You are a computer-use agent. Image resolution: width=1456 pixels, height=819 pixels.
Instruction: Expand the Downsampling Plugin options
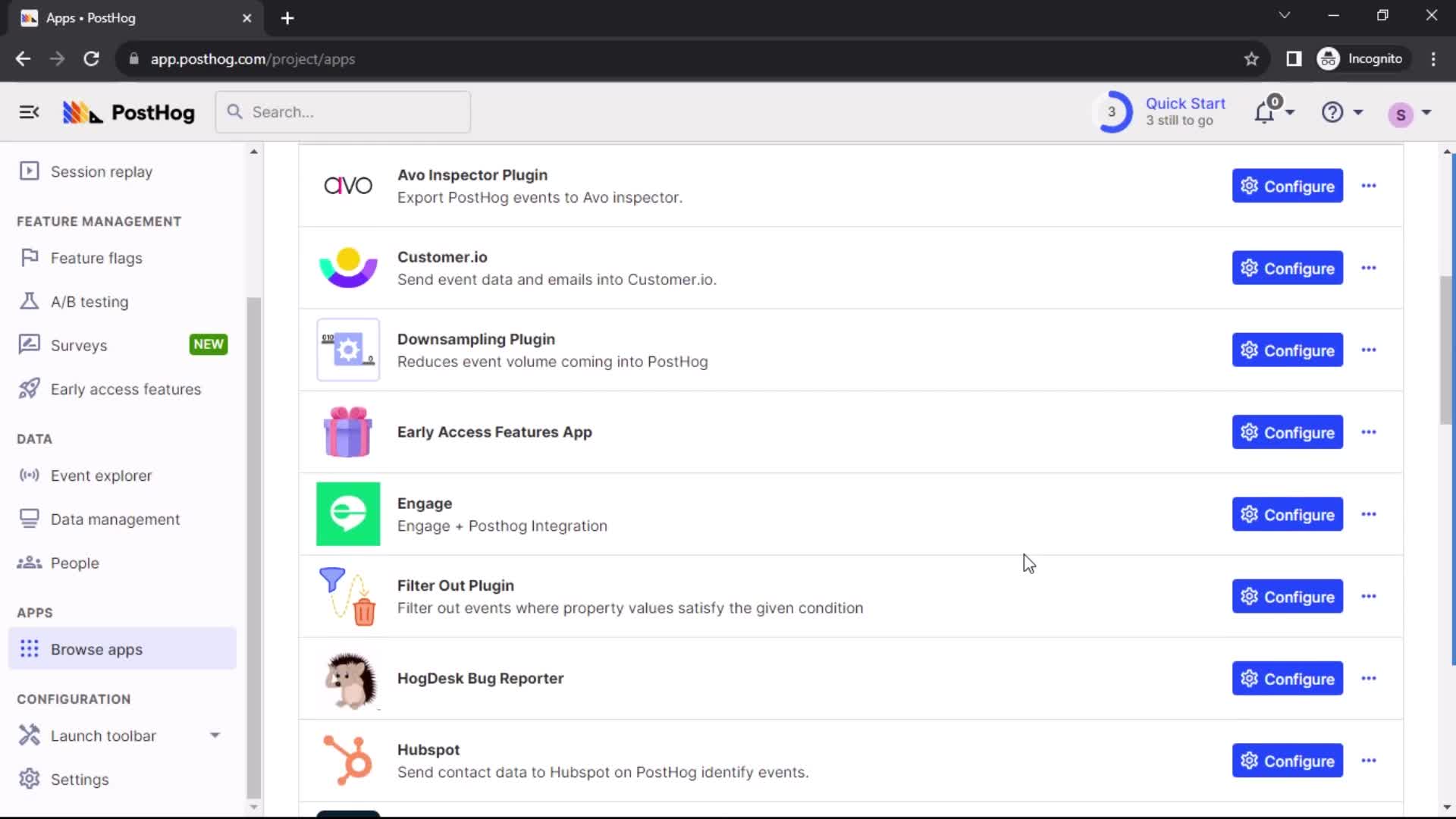1369,350
